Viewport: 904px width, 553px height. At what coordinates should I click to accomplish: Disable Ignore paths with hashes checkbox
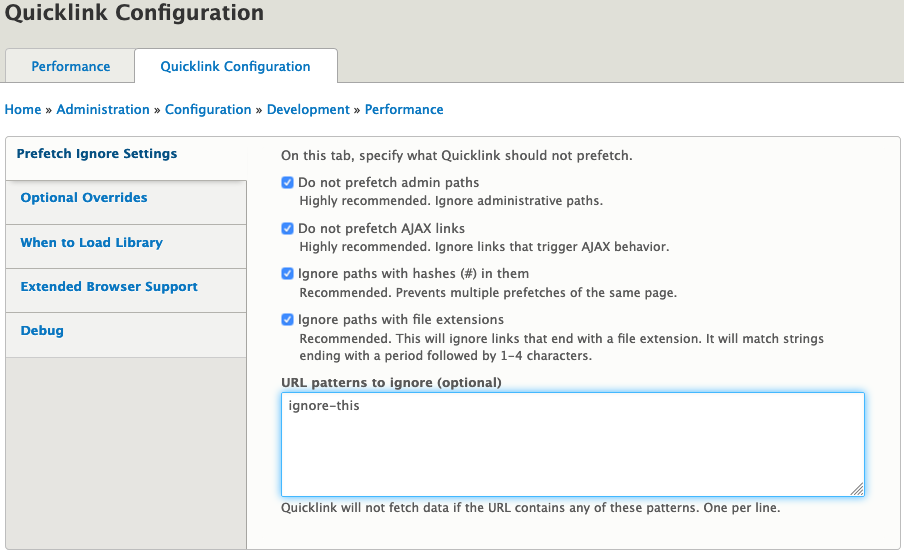click(x=288, y=274)
